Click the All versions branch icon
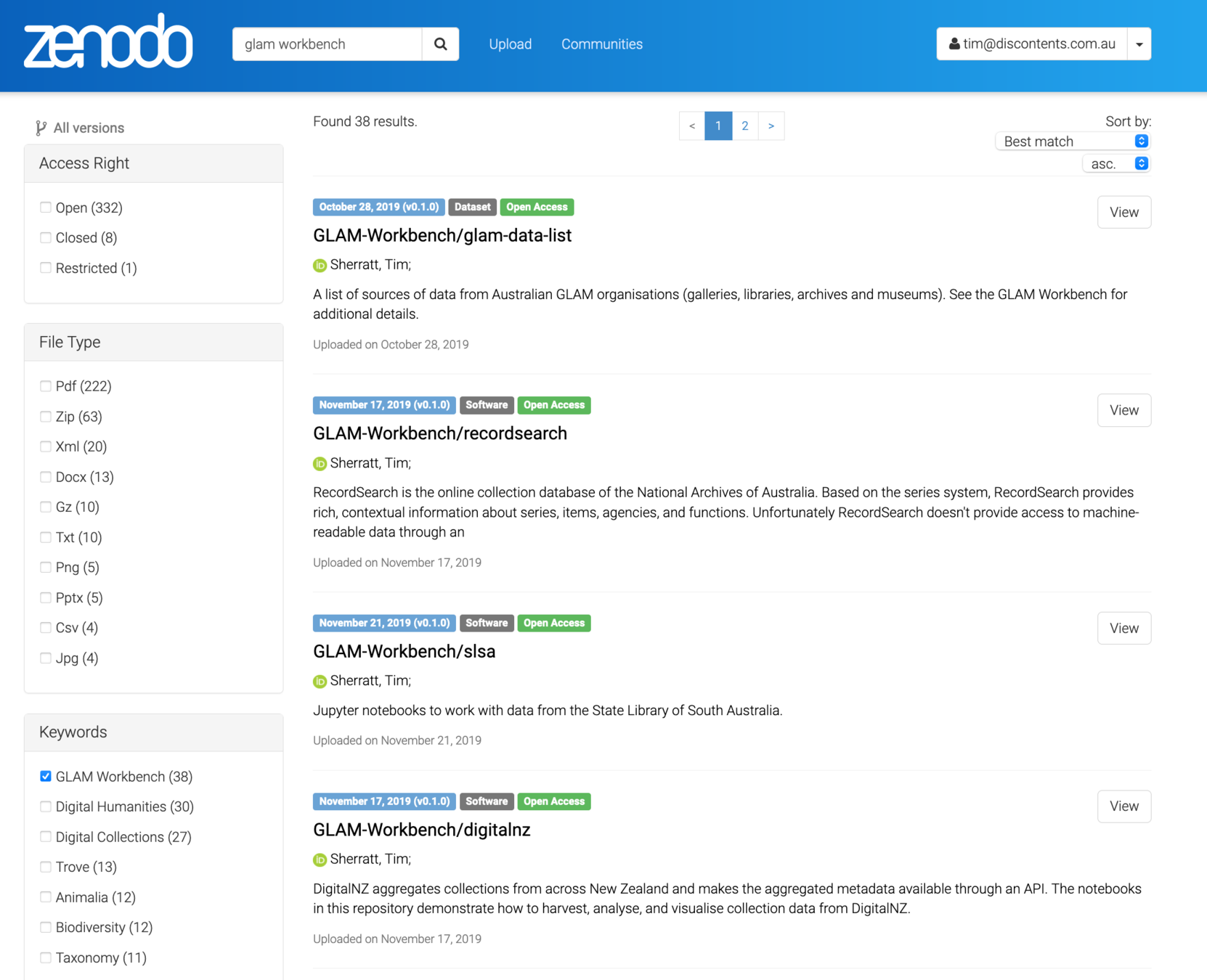The width and height of the screenshot is (1207, 980). pyautogui.click(x=41, y=128)
